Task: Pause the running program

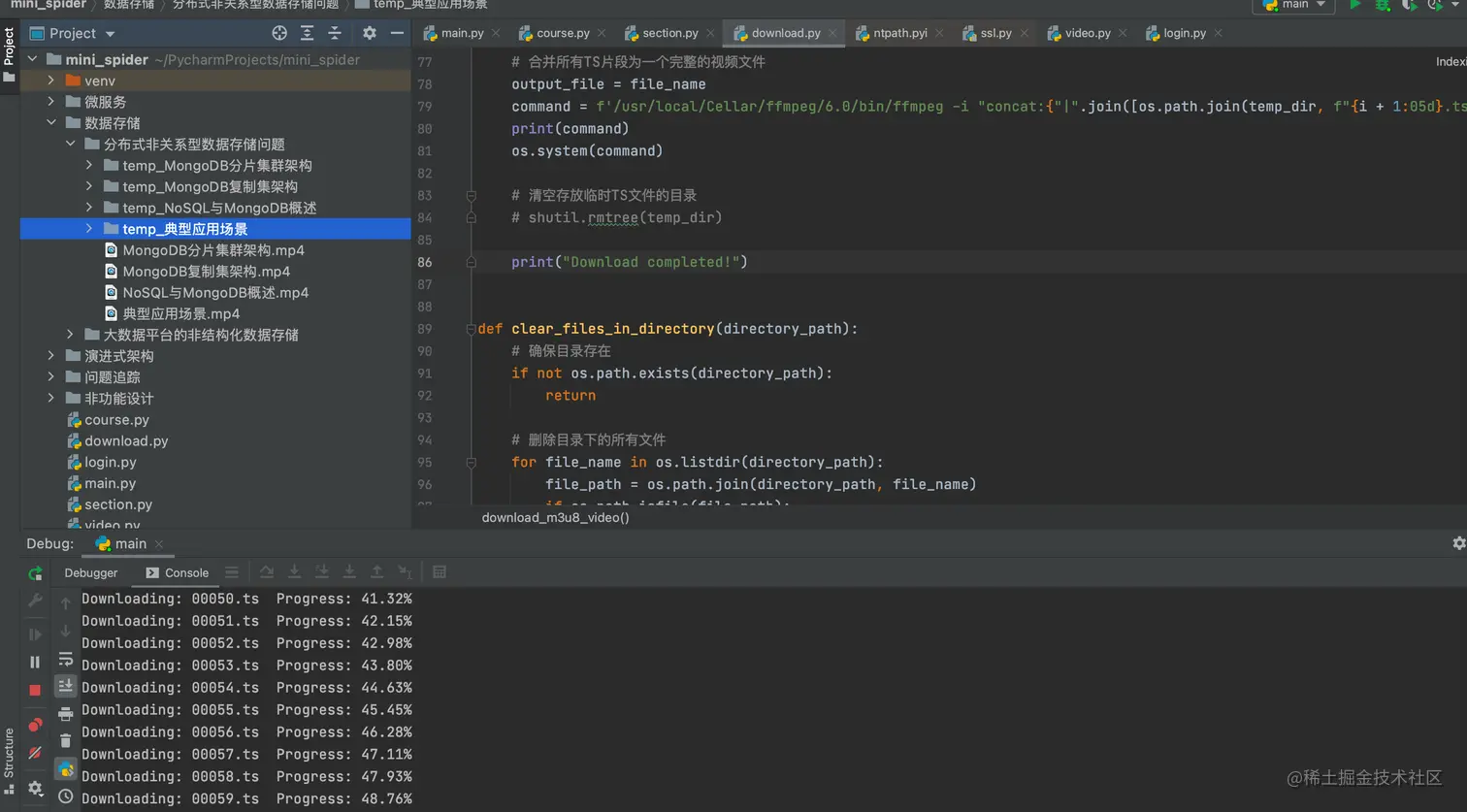Action: pos(35,662)
